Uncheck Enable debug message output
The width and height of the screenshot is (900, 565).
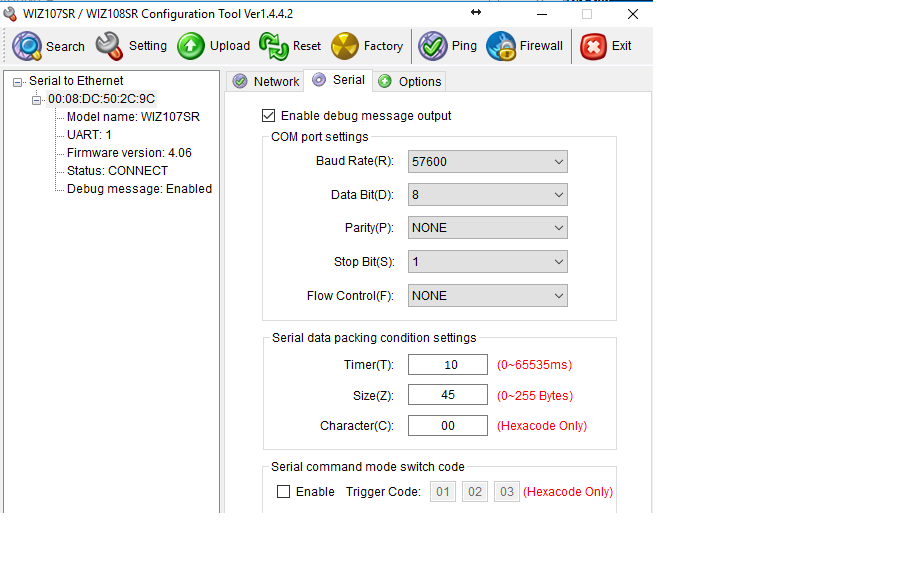coord(269,116)
